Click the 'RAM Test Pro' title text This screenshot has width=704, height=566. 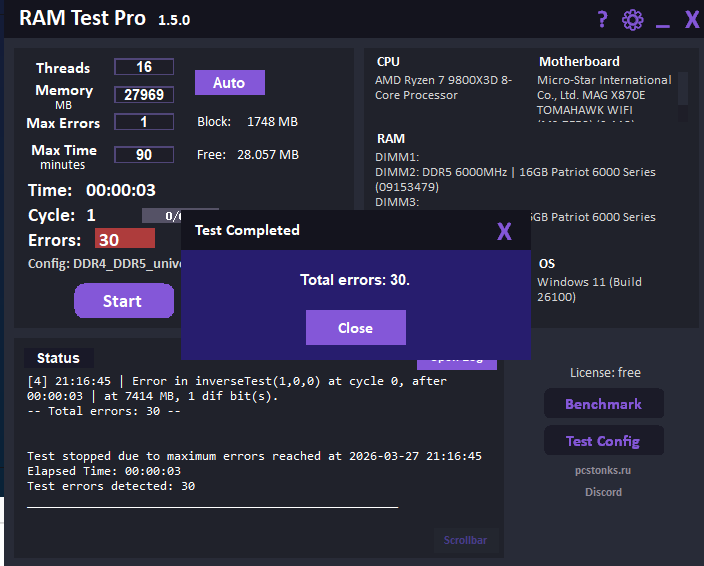[82, 18]
